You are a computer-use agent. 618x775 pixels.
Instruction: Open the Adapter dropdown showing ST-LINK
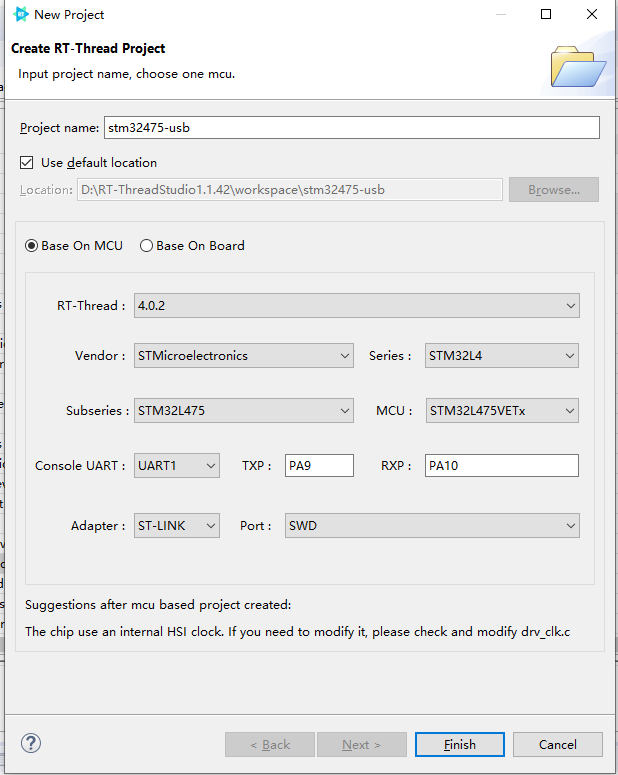pyautogui.click(x=177, y=525)
